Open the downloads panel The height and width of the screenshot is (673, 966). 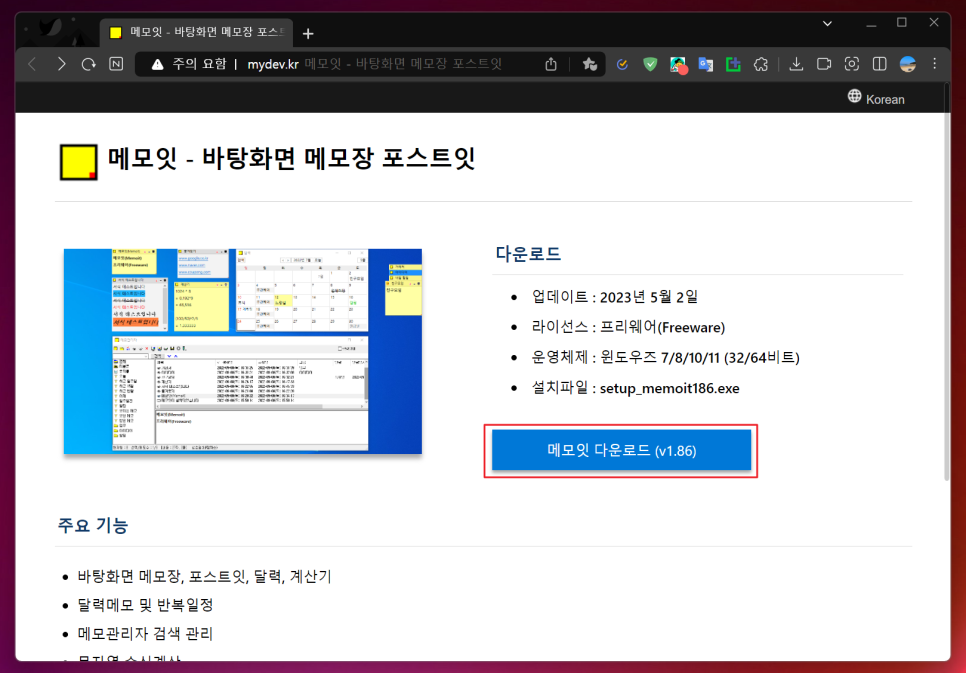pyautogui.click(x=796, y=64)
